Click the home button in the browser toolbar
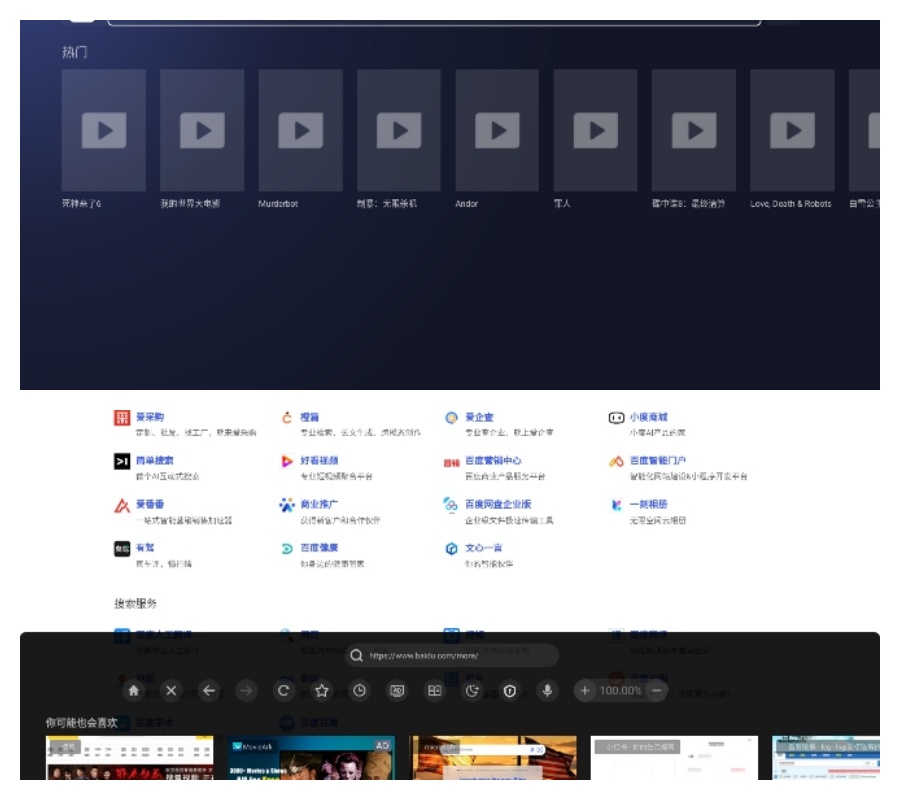900x800 pixels. click(134, 690)
